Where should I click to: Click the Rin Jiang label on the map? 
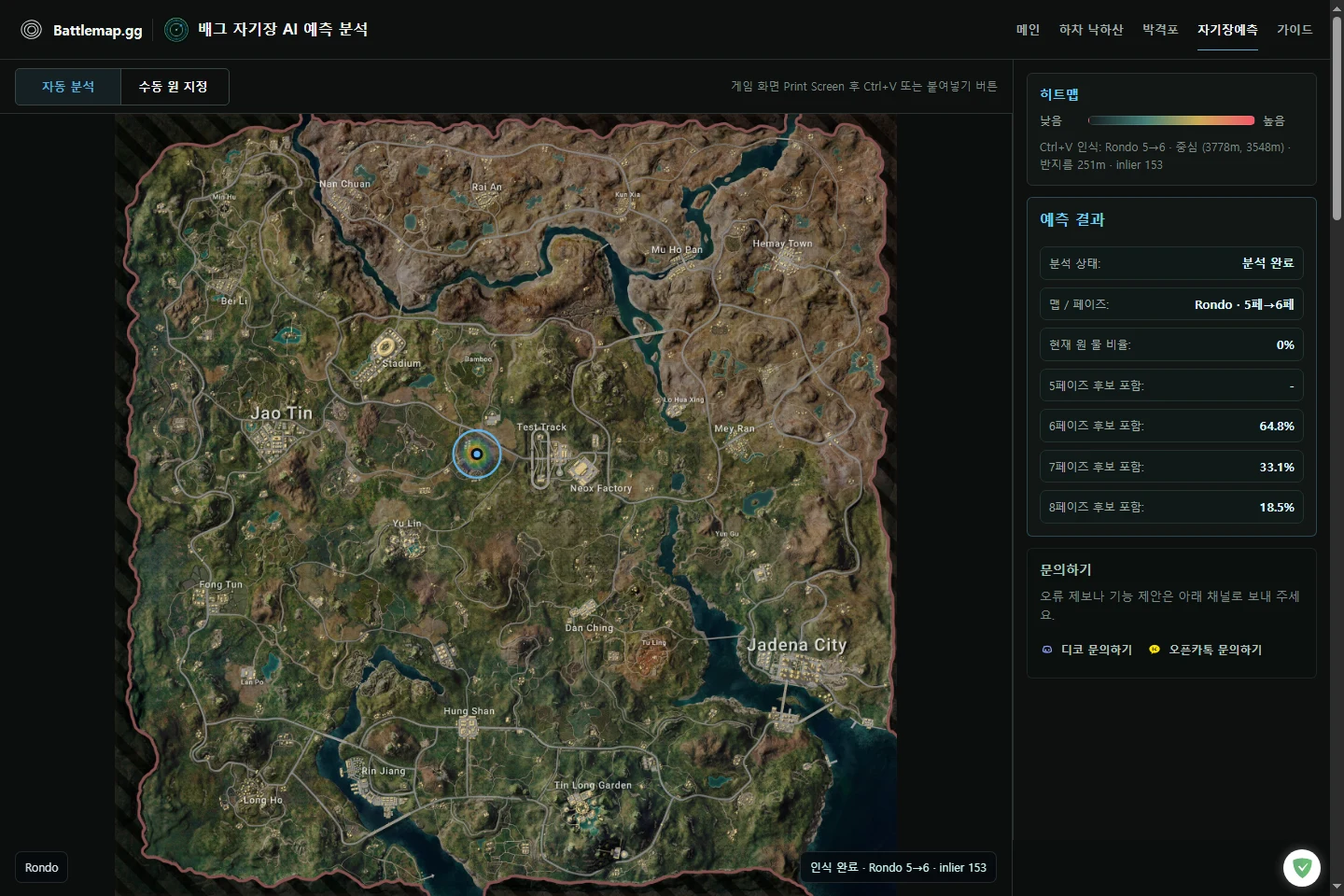(x=384, y=771)
